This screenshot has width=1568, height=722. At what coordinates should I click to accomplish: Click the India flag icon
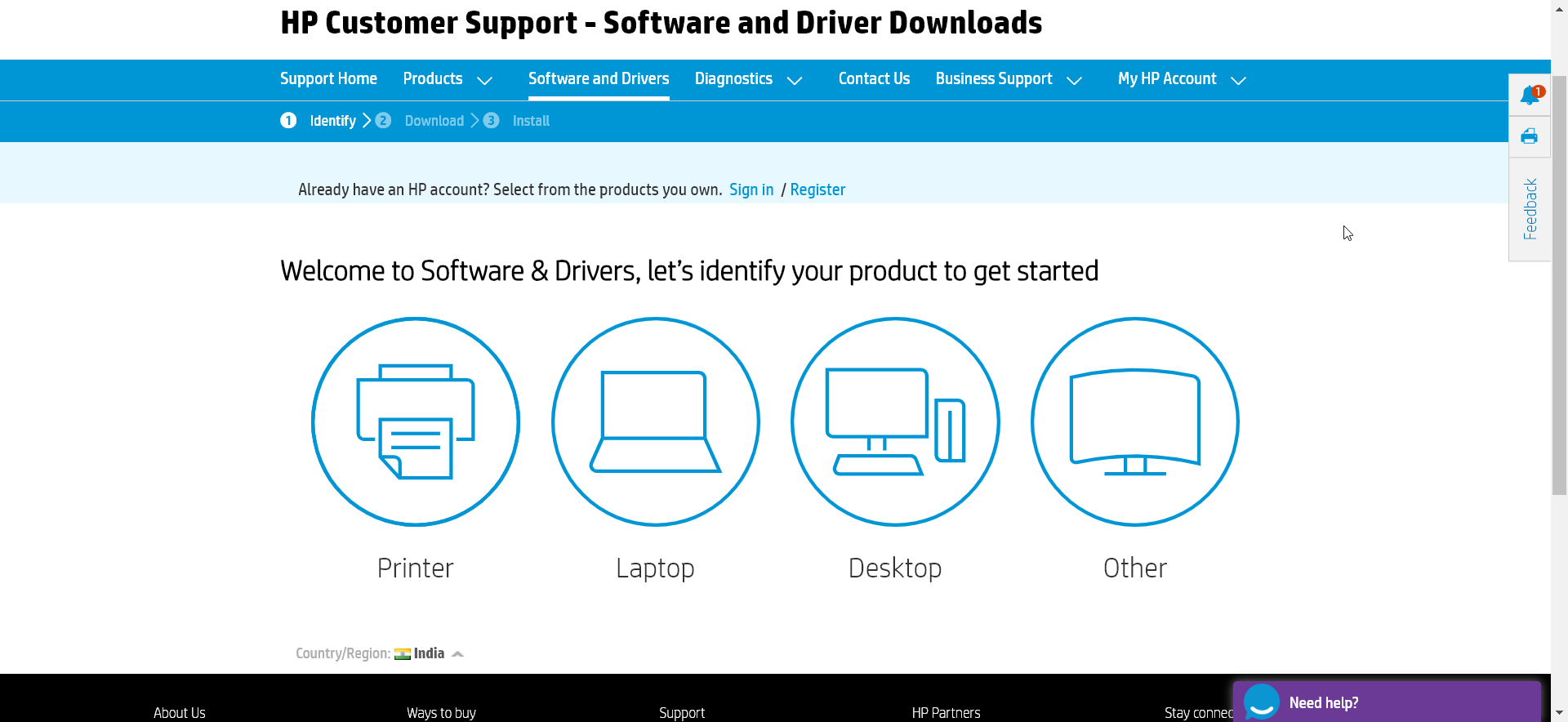pos(403,654)
